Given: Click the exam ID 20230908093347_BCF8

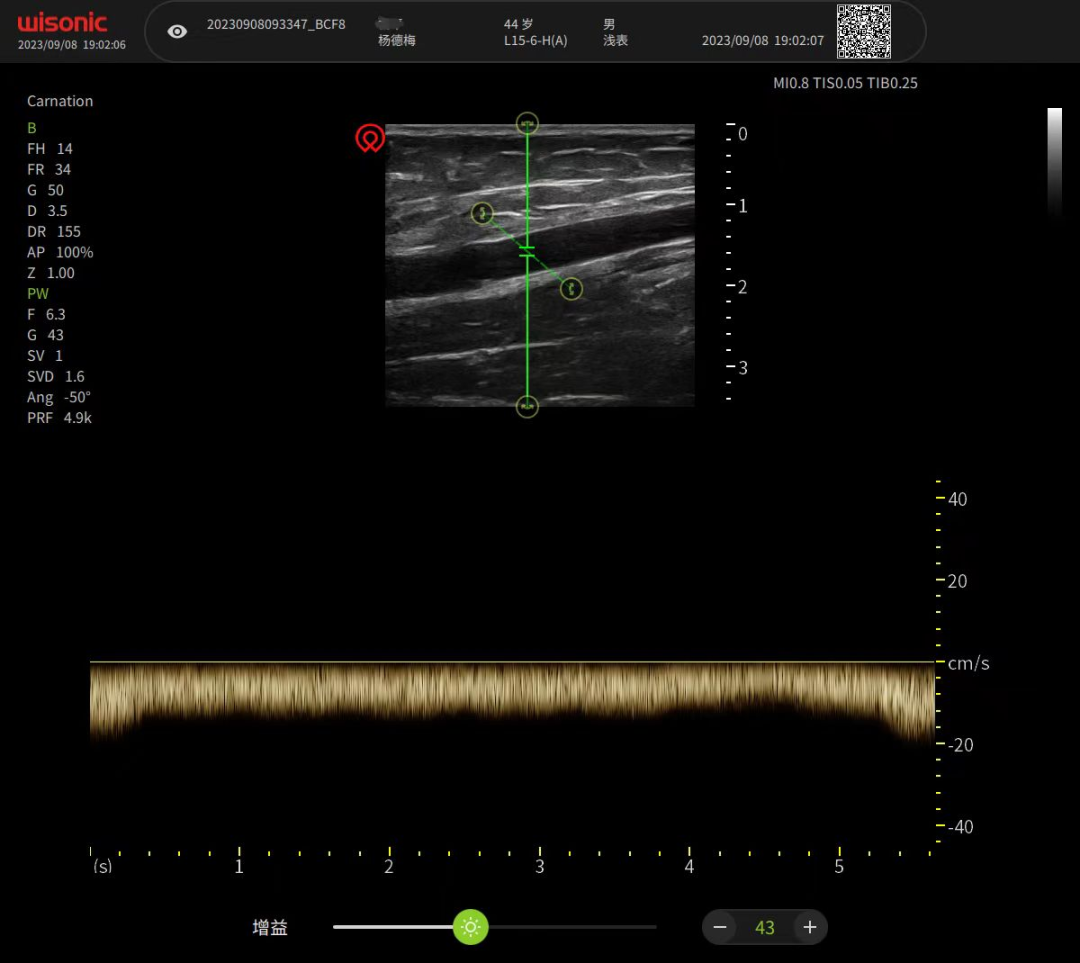Looking at the screenshot, I should [x=276, y=24].
